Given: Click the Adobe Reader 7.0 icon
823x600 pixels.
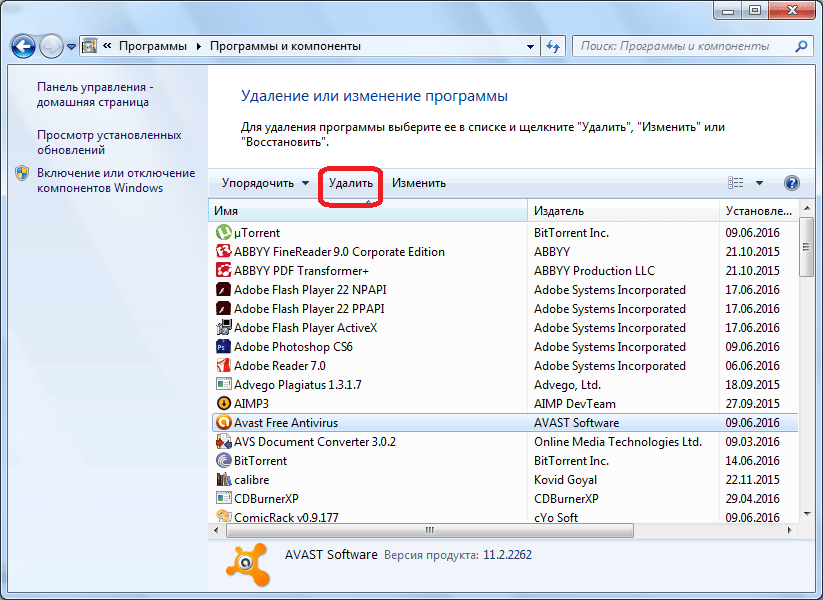Looking at the screenshot, I should tap(224, 365).
